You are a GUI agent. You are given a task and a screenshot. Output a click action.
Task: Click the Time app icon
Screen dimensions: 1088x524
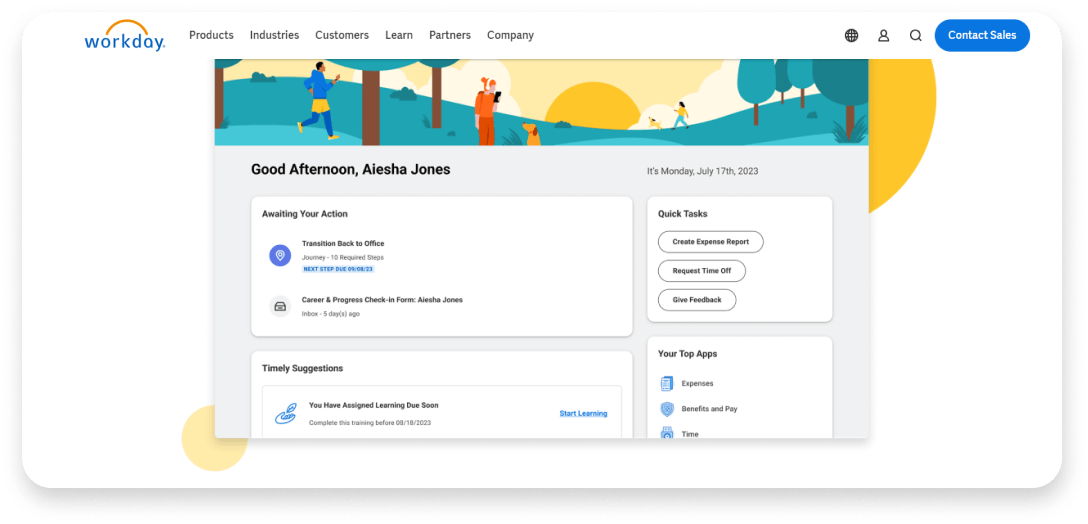(667, 433)
